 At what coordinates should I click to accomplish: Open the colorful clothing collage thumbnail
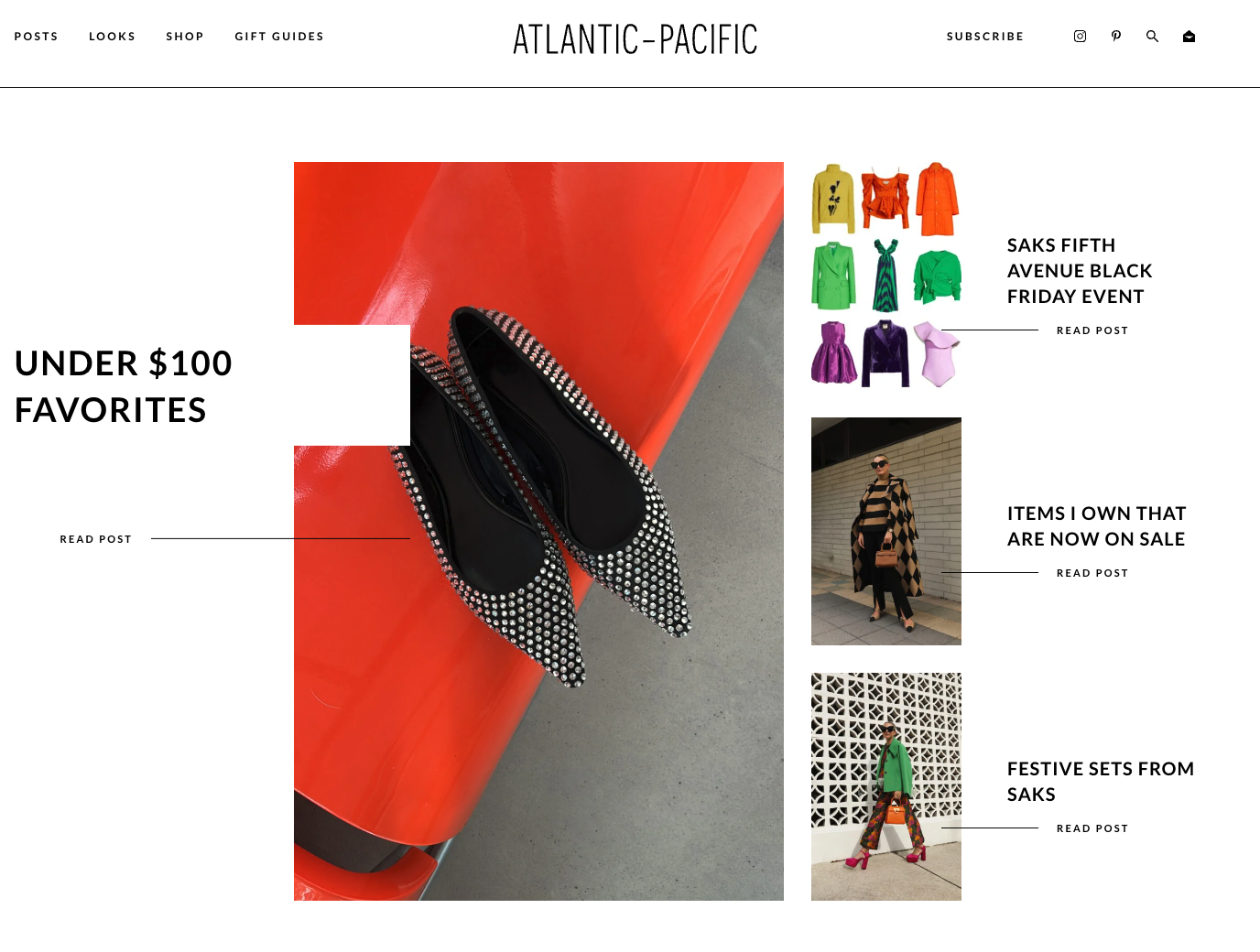click(886, 276)
